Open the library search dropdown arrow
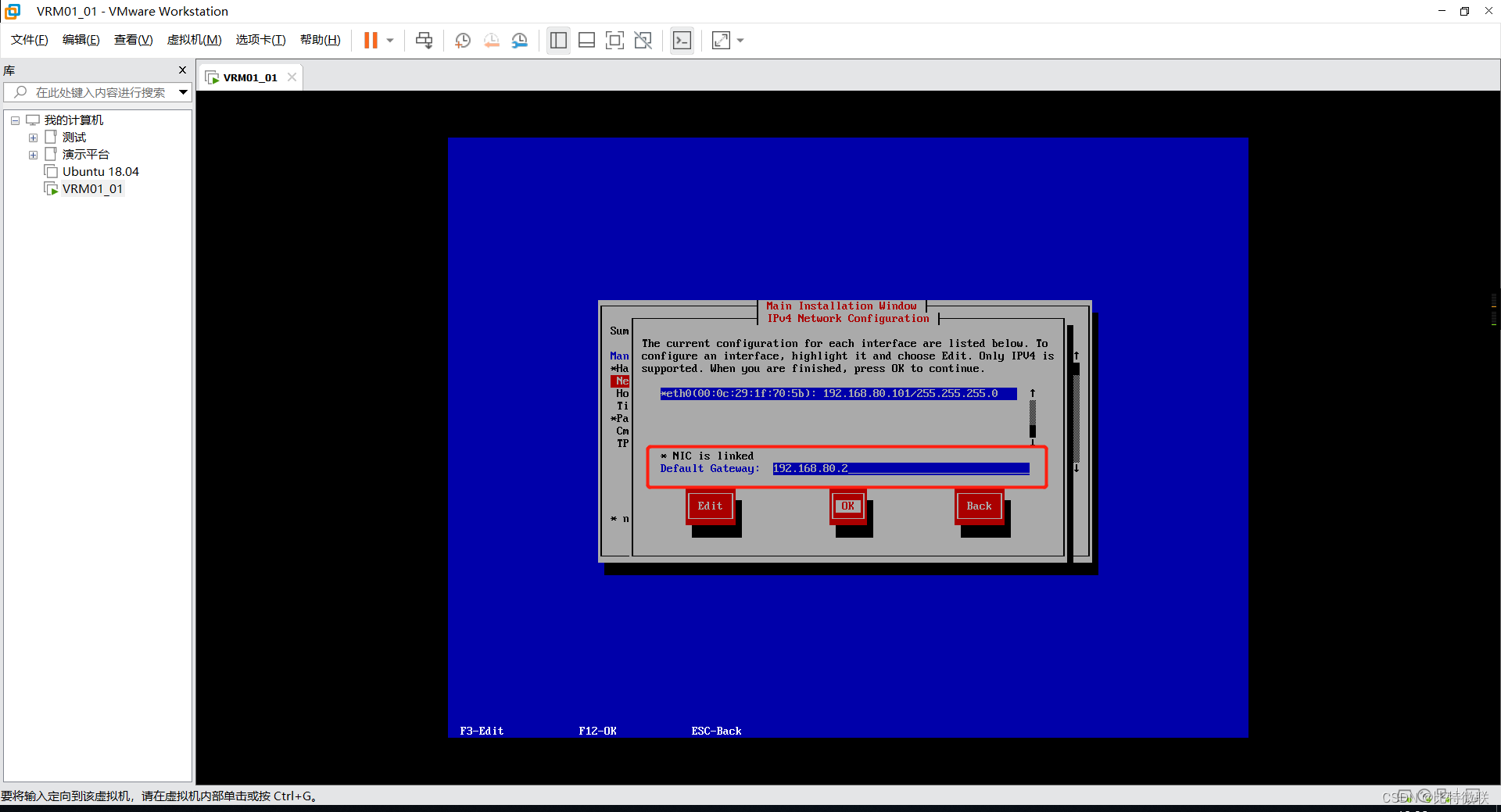This screenshot has width=1501, height=812. coord(183,92)
